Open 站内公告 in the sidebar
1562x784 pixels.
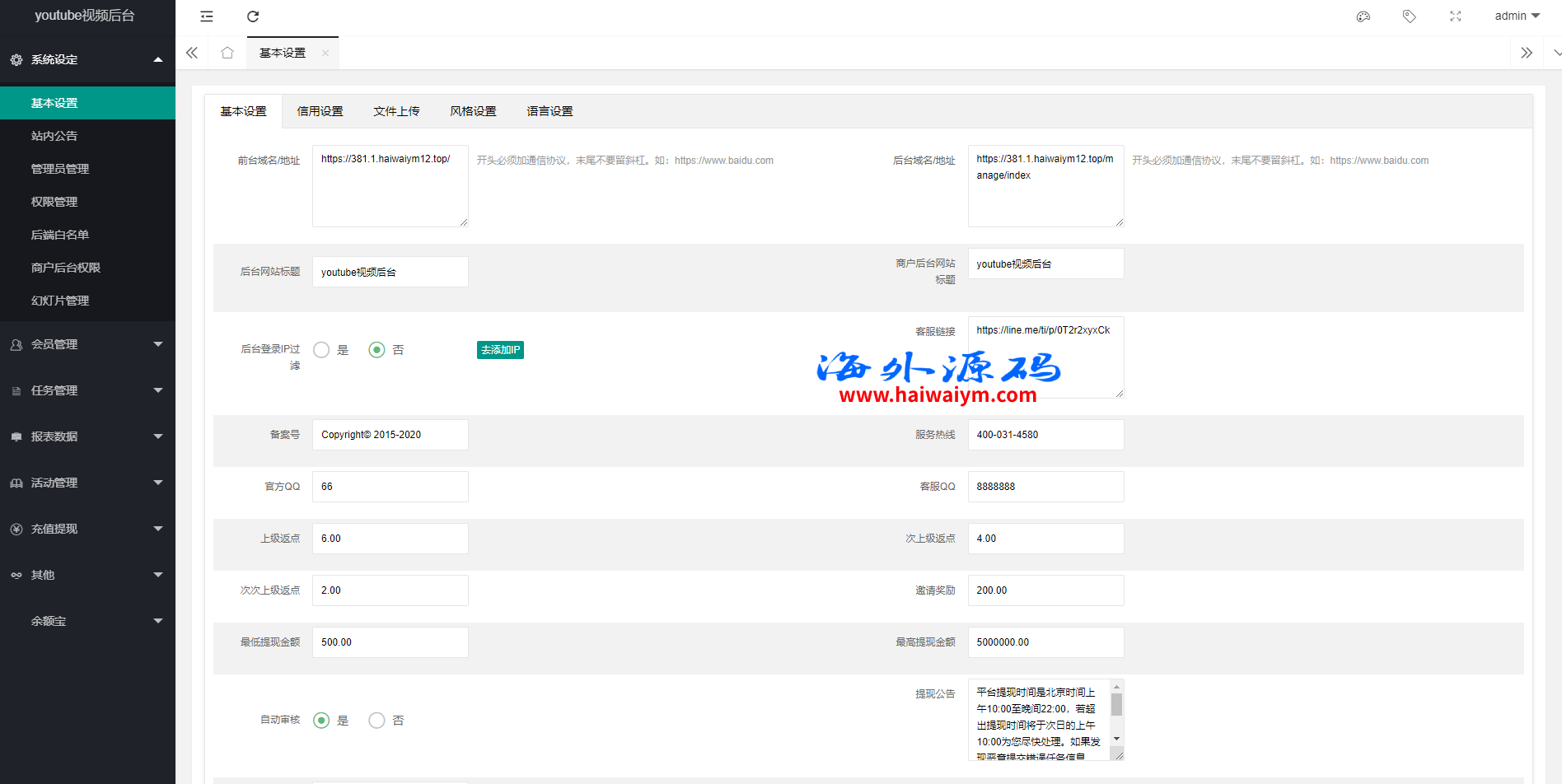click(x=54, y=136)
